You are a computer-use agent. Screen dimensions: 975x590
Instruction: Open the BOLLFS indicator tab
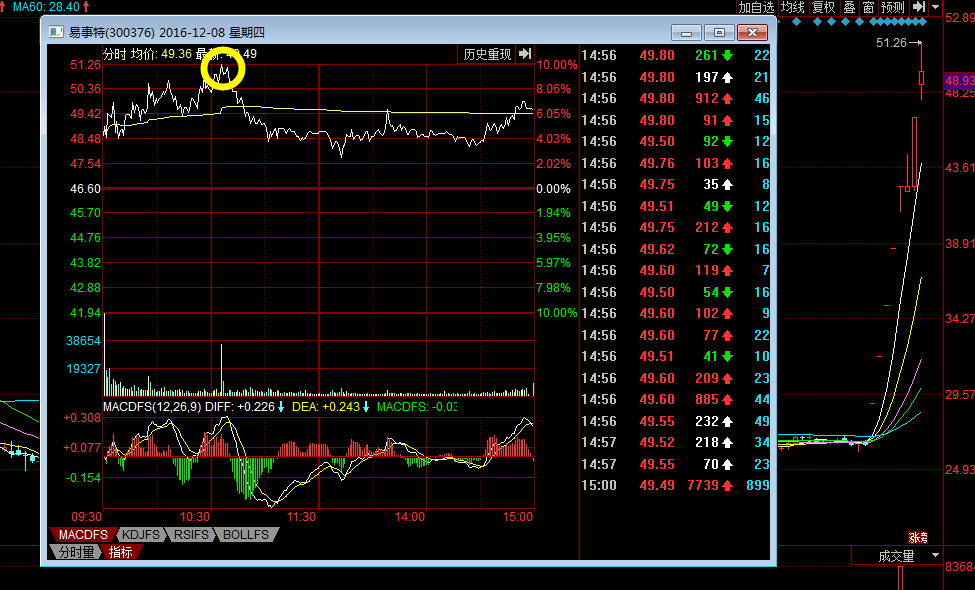point(246,535)
